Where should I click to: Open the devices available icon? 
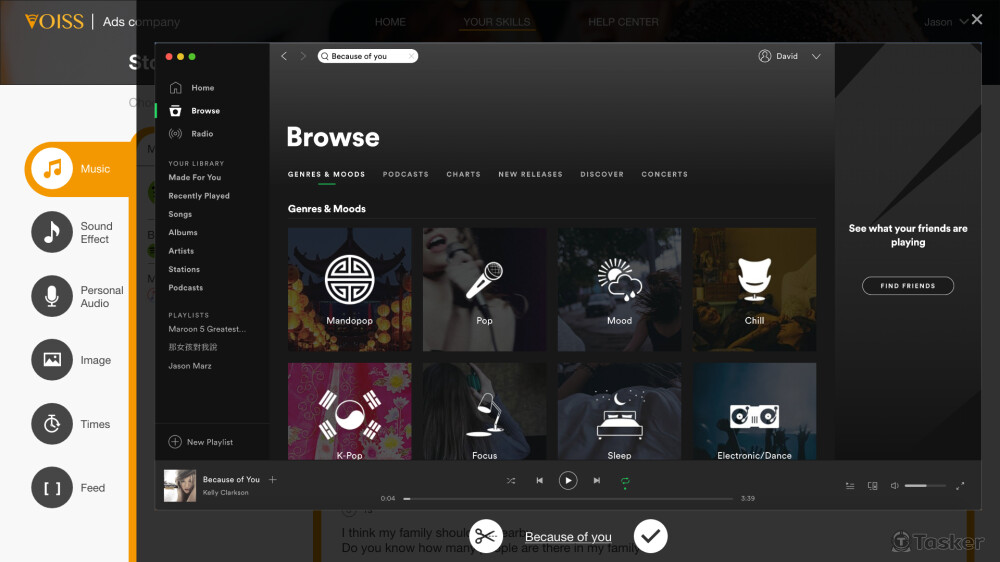click(872, 486)
